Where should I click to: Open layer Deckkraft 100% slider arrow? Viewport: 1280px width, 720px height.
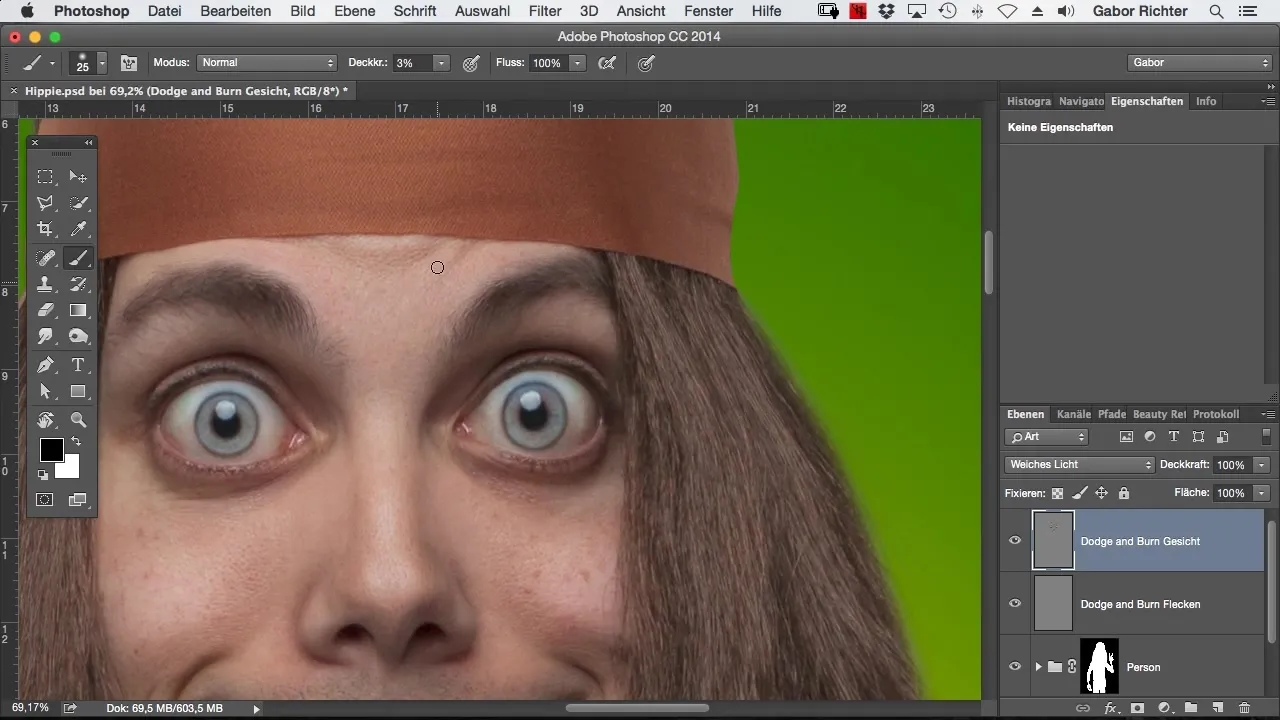point(1262,465)
